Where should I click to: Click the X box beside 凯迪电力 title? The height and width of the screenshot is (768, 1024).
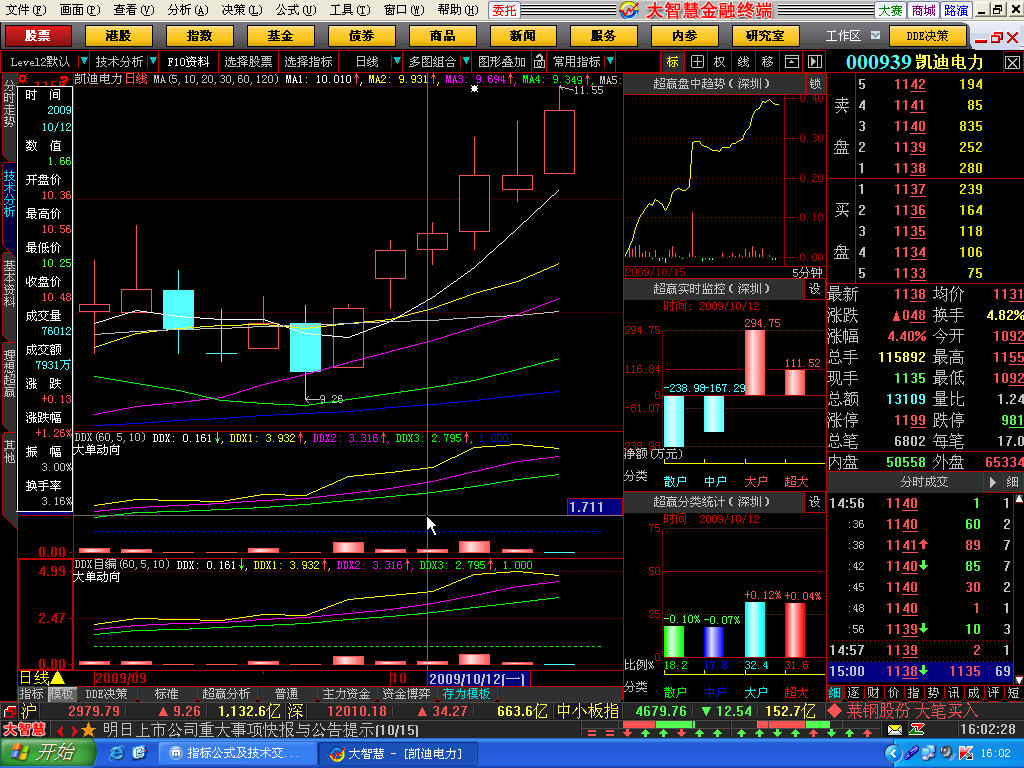click(x=1012, y=63)
